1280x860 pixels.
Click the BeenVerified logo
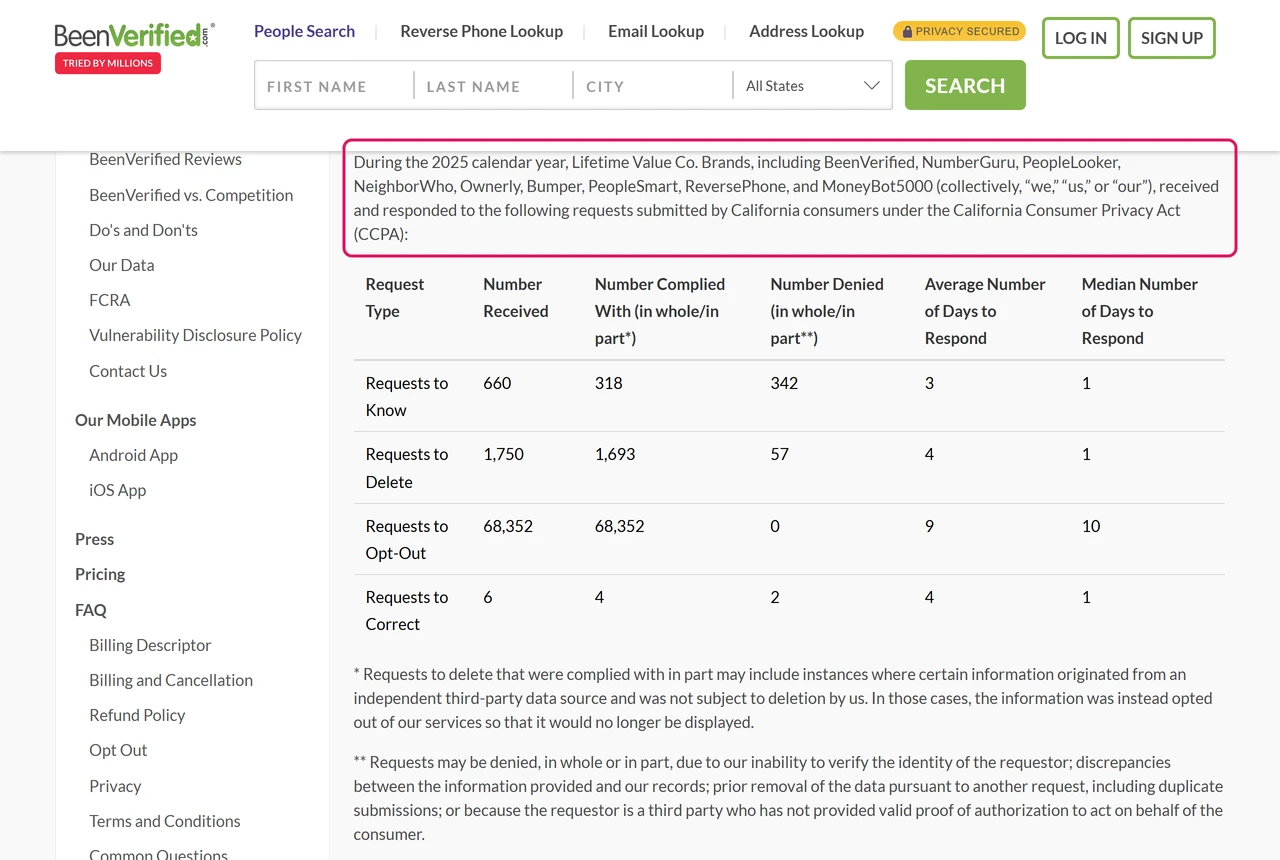[135, 36]
